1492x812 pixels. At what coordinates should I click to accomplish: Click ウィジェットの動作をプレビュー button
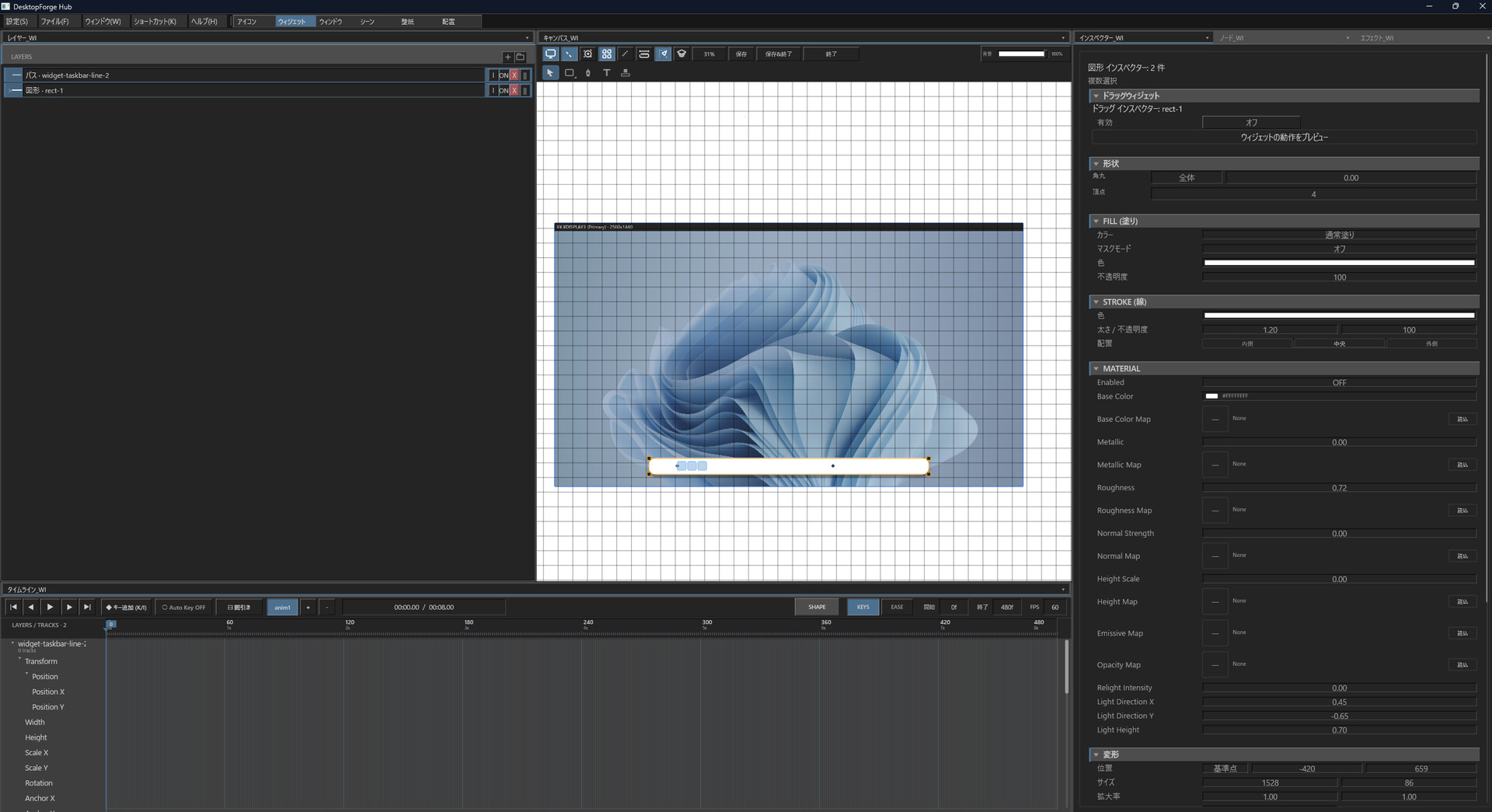coord(1284,137)
